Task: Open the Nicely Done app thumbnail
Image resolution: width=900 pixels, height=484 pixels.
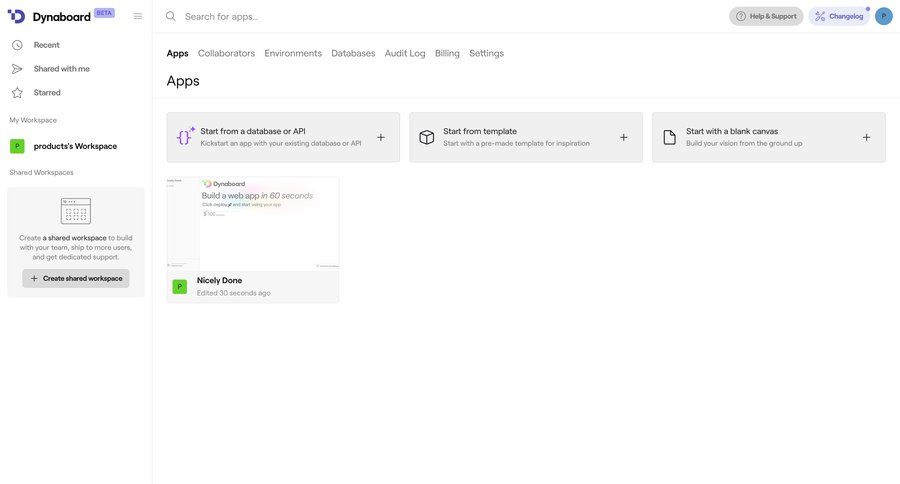Action: coord(253,223)
